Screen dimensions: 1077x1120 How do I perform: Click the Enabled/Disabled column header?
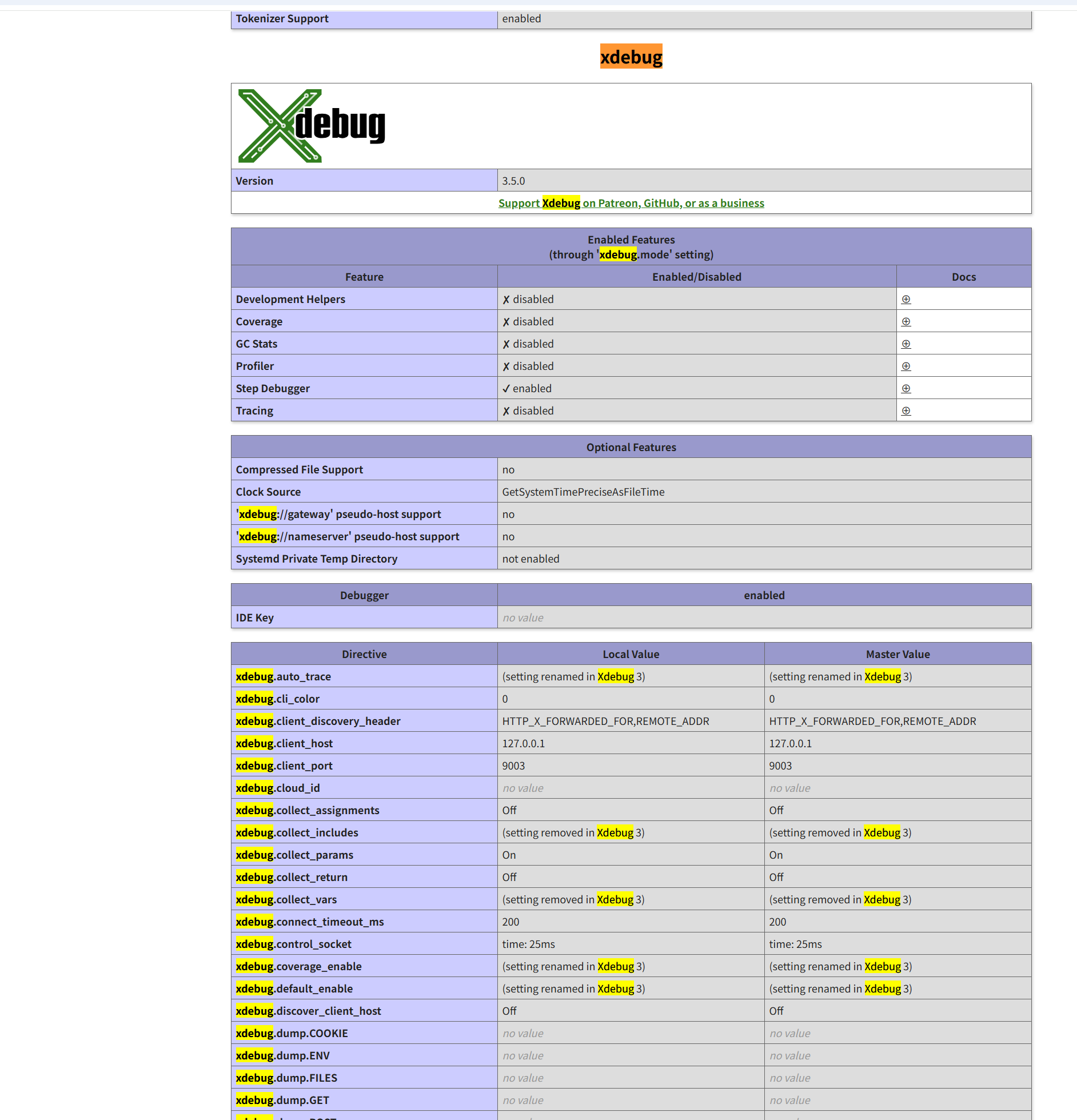[x=697, y=277]
